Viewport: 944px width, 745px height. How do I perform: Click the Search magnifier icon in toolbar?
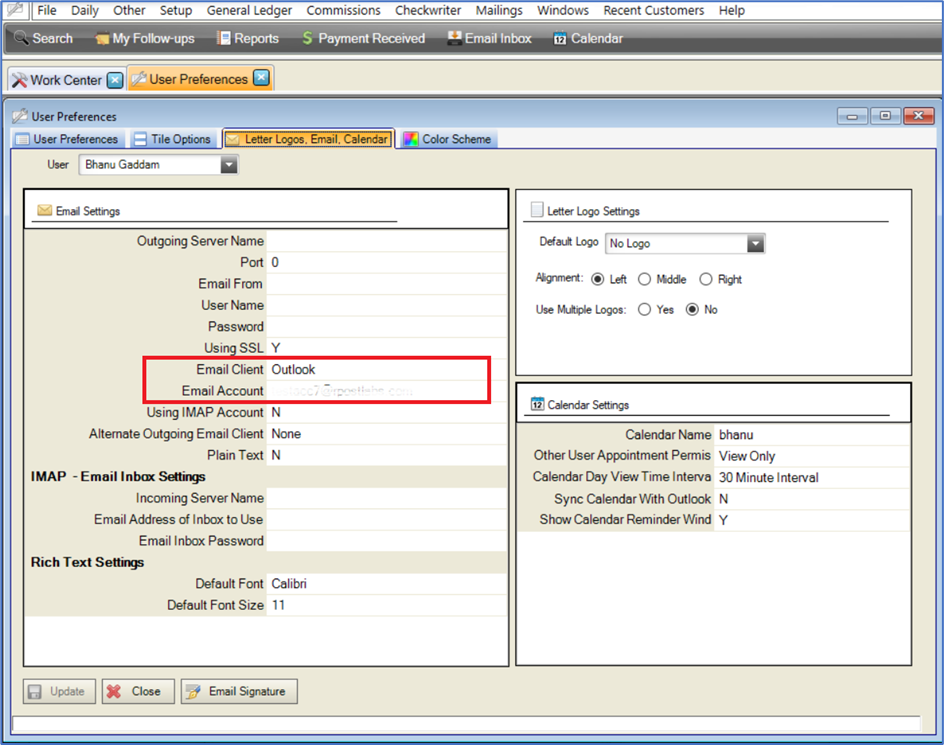click(x=21, y=39)
